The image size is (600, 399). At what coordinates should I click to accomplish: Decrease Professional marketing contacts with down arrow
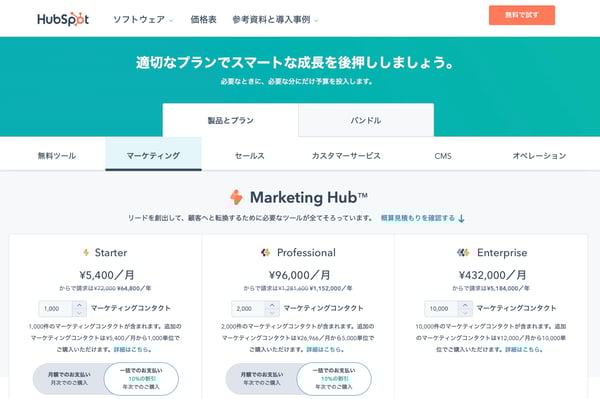(x=272, y=313)
